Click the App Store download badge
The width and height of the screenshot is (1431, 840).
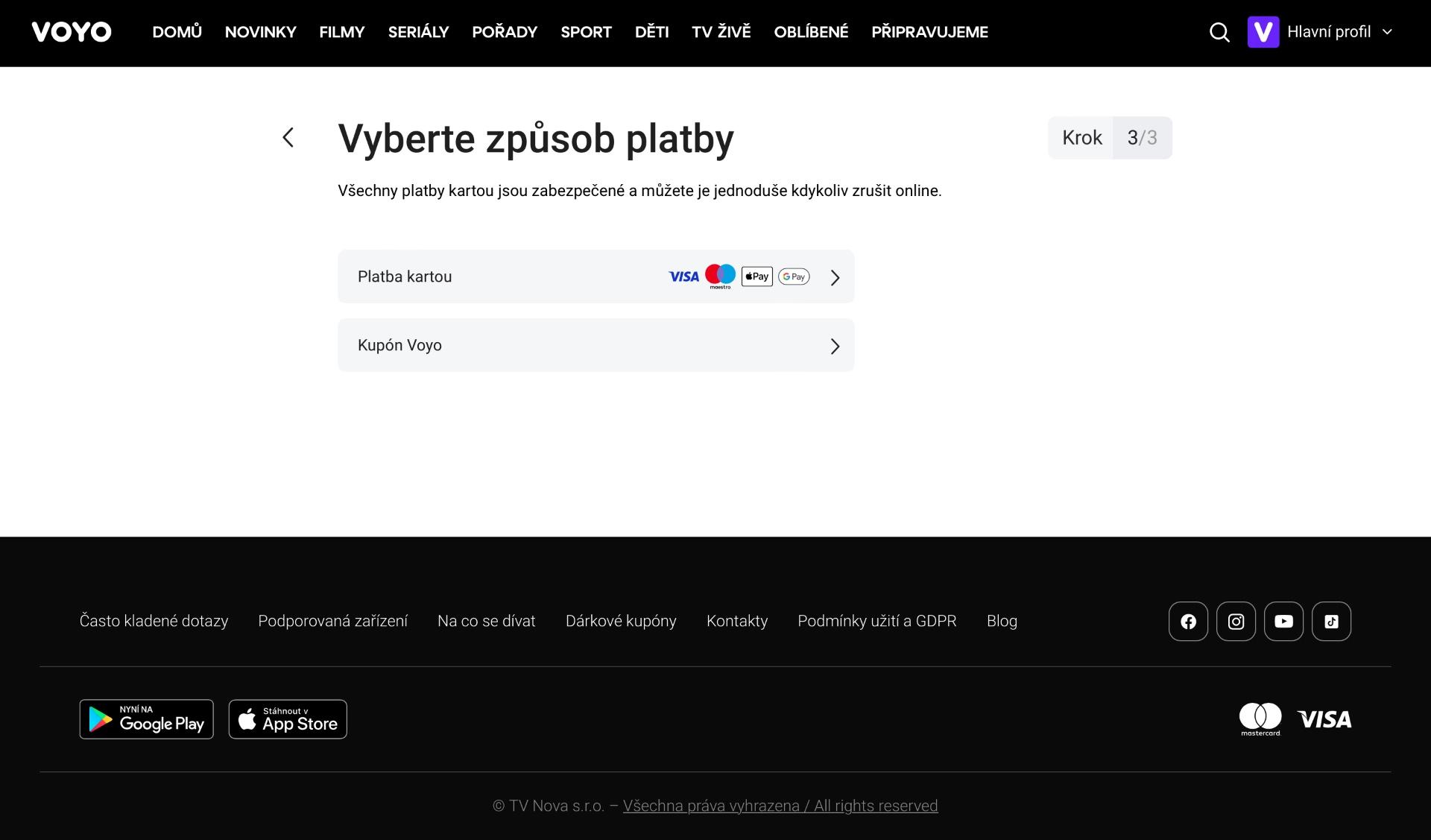288,719
